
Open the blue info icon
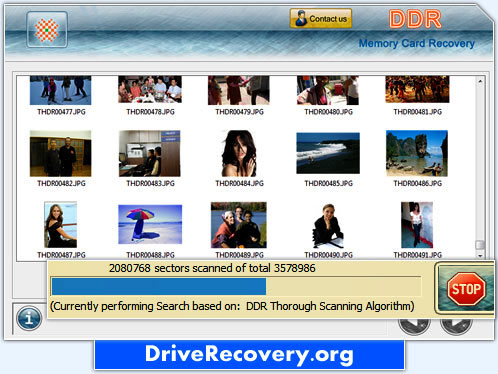tap(29, 318)
